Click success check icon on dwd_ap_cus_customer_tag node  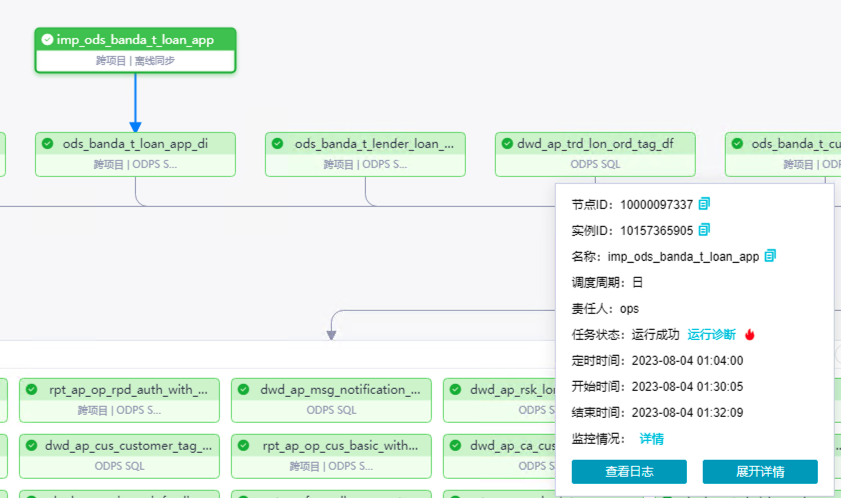32,445
